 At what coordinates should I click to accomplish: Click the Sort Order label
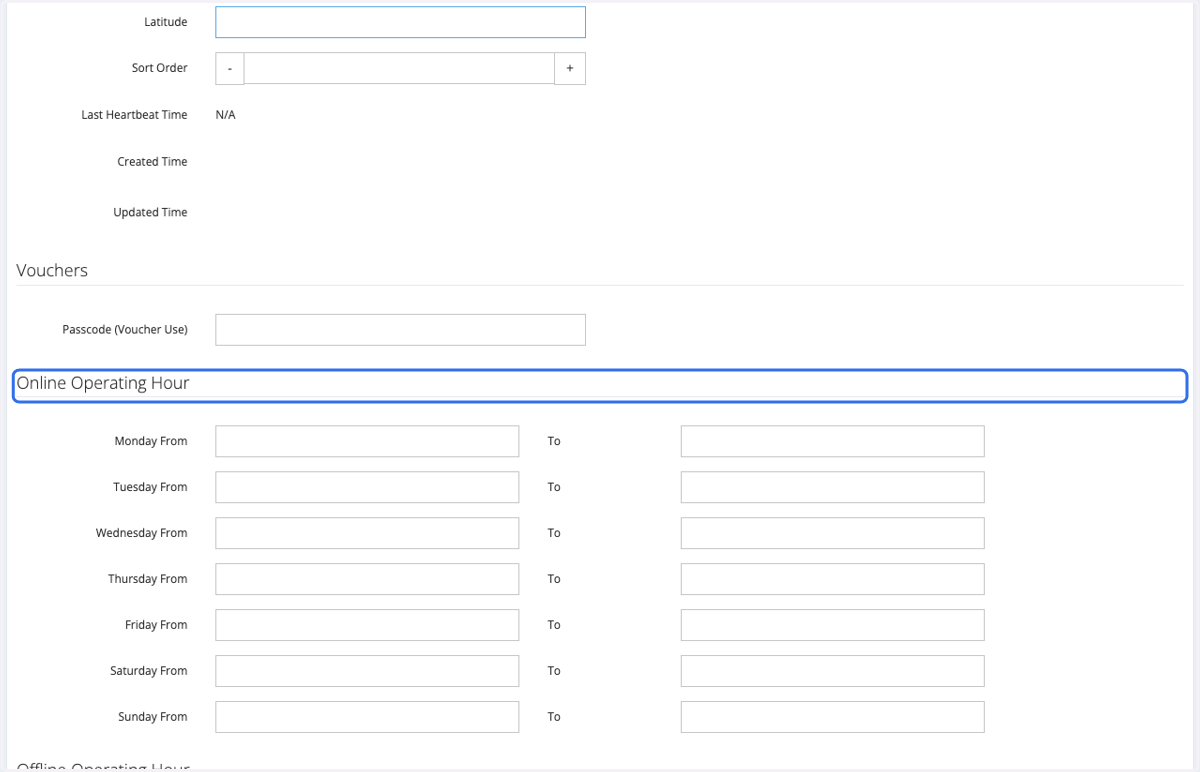(159, 68)
